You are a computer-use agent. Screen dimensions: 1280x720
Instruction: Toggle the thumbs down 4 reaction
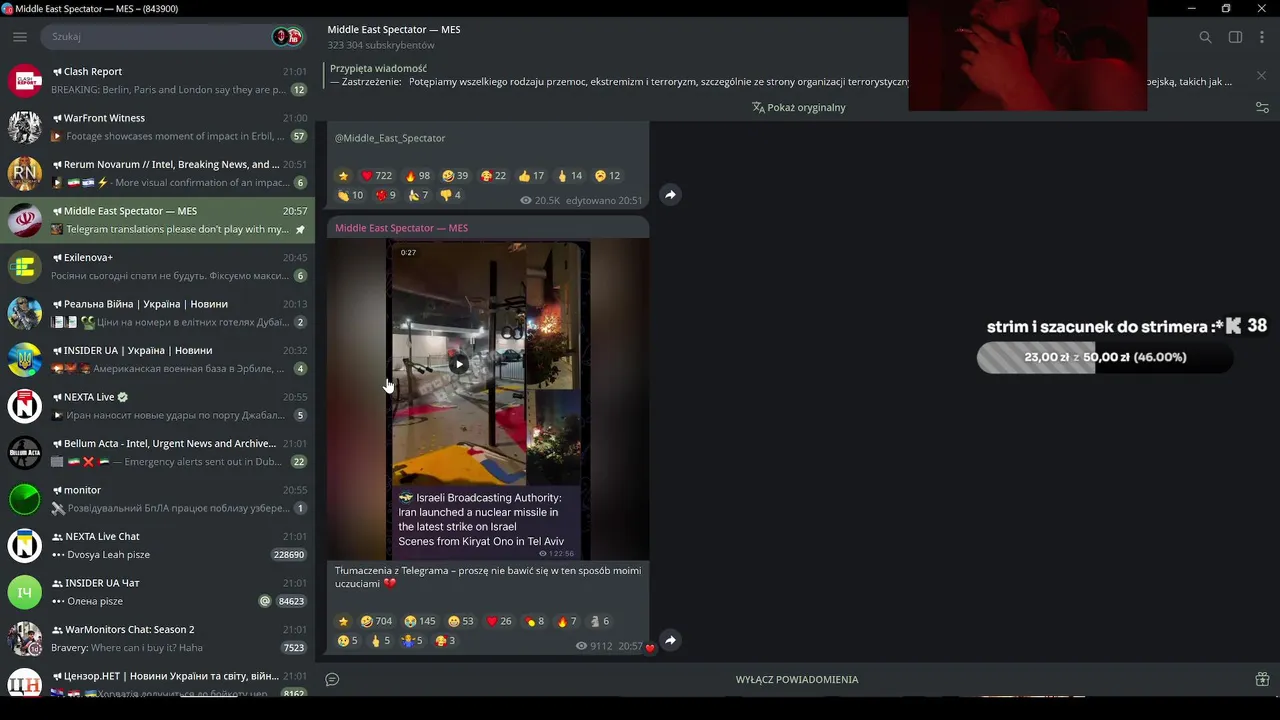coord(450,195)
